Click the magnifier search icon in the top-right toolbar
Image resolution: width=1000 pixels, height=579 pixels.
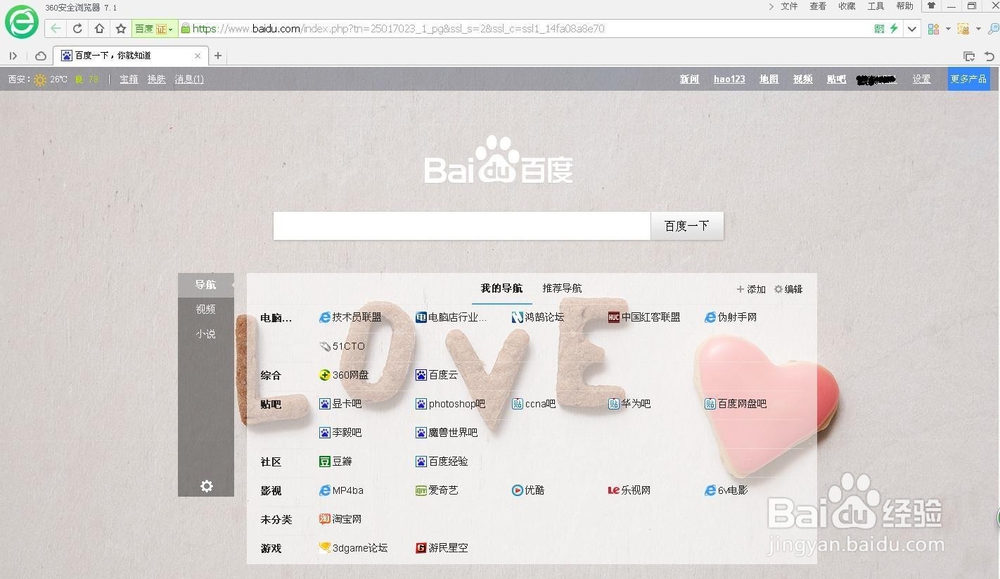coord(993,29)
